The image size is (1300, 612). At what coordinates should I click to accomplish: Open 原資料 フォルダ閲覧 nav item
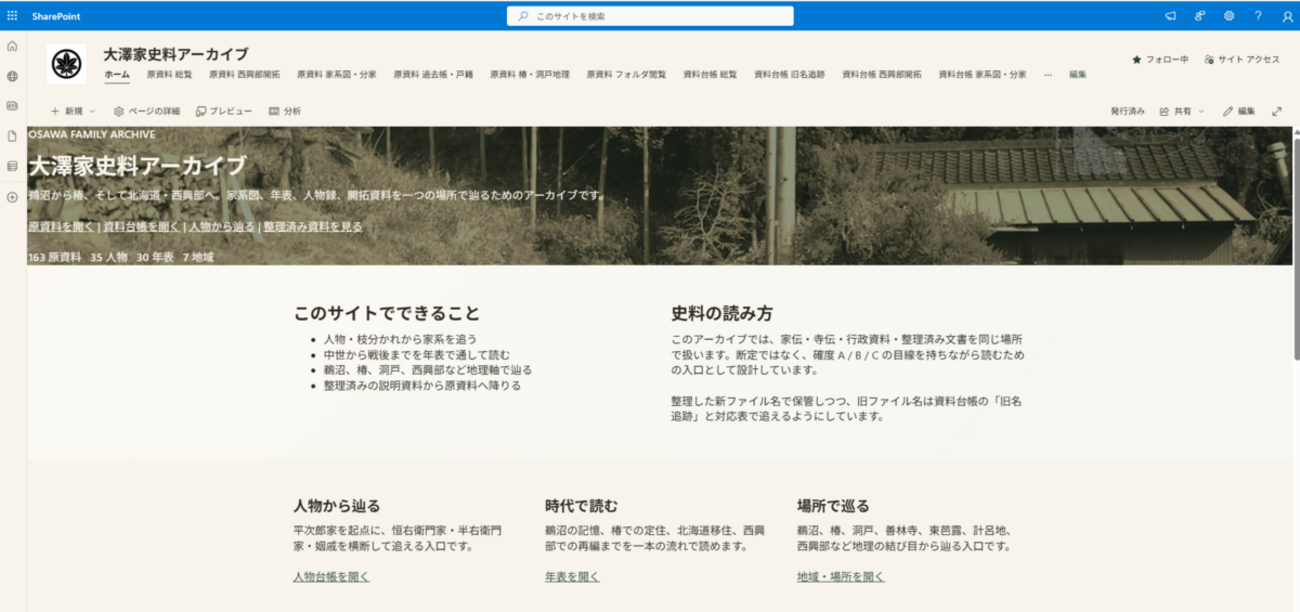(x=626, y=75)
